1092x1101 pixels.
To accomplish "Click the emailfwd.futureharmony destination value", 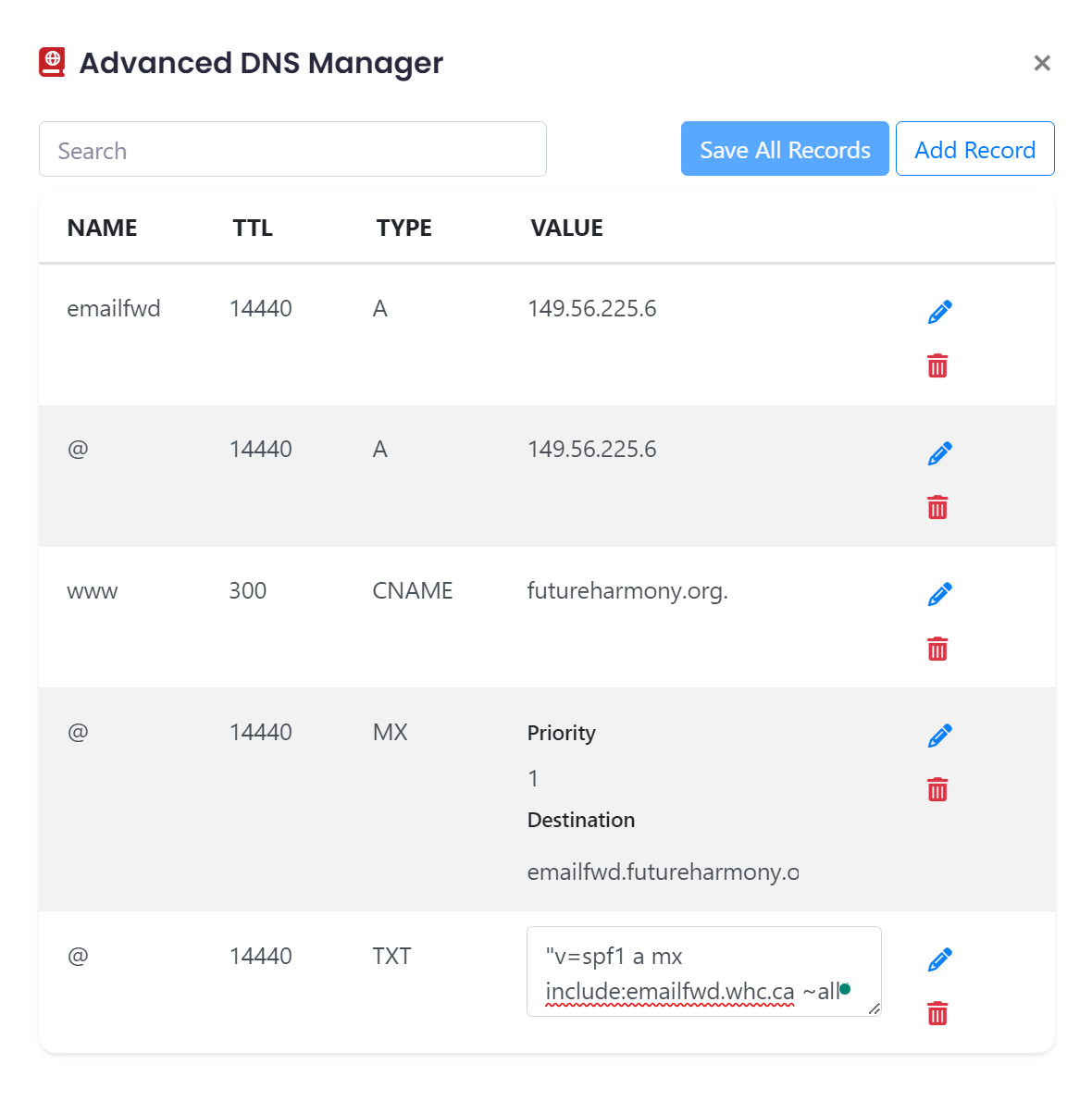I will pos(663,872).
